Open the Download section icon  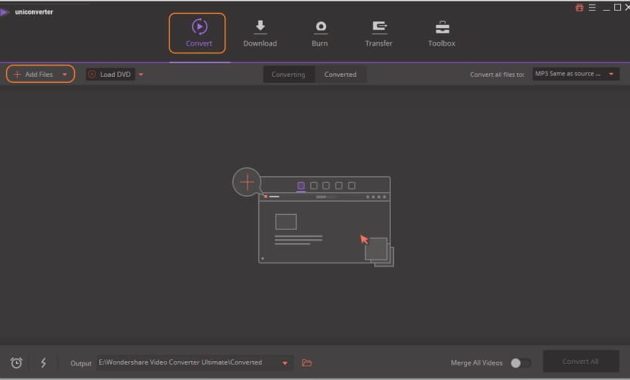[260, 27]
